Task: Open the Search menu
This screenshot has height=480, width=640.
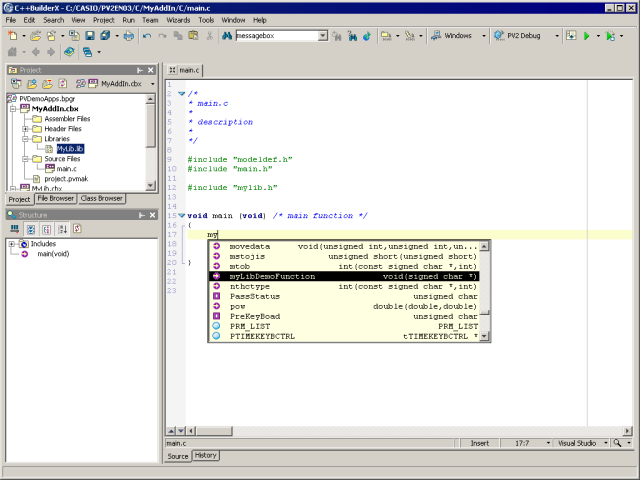Action: (x=53, y=20)
